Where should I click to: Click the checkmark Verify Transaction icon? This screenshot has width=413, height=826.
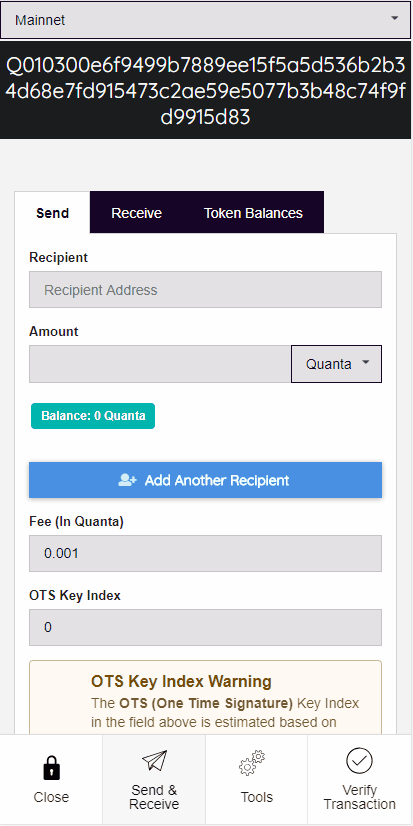tap(359, 761)
